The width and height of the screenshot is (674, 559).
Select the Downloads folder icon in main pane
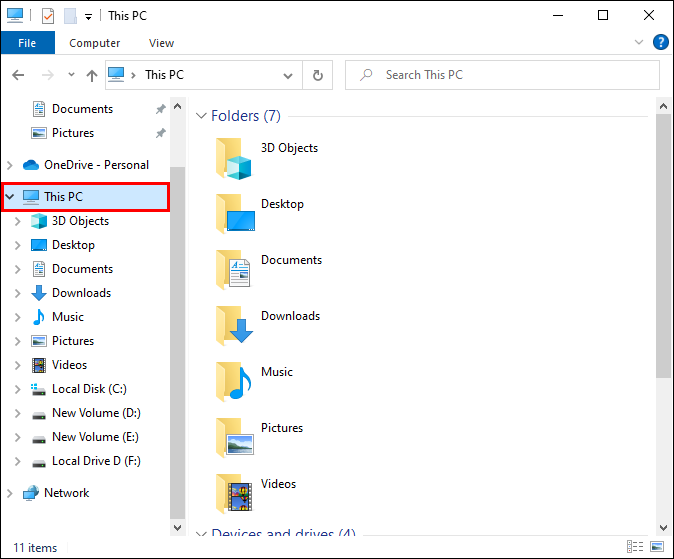tap(235, 326)
